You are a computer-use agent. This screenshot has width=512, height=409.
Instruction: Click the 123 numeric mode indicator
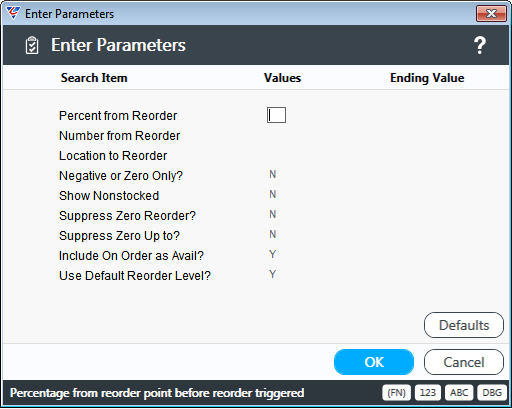pyautogui.click(x=428, y=393)
